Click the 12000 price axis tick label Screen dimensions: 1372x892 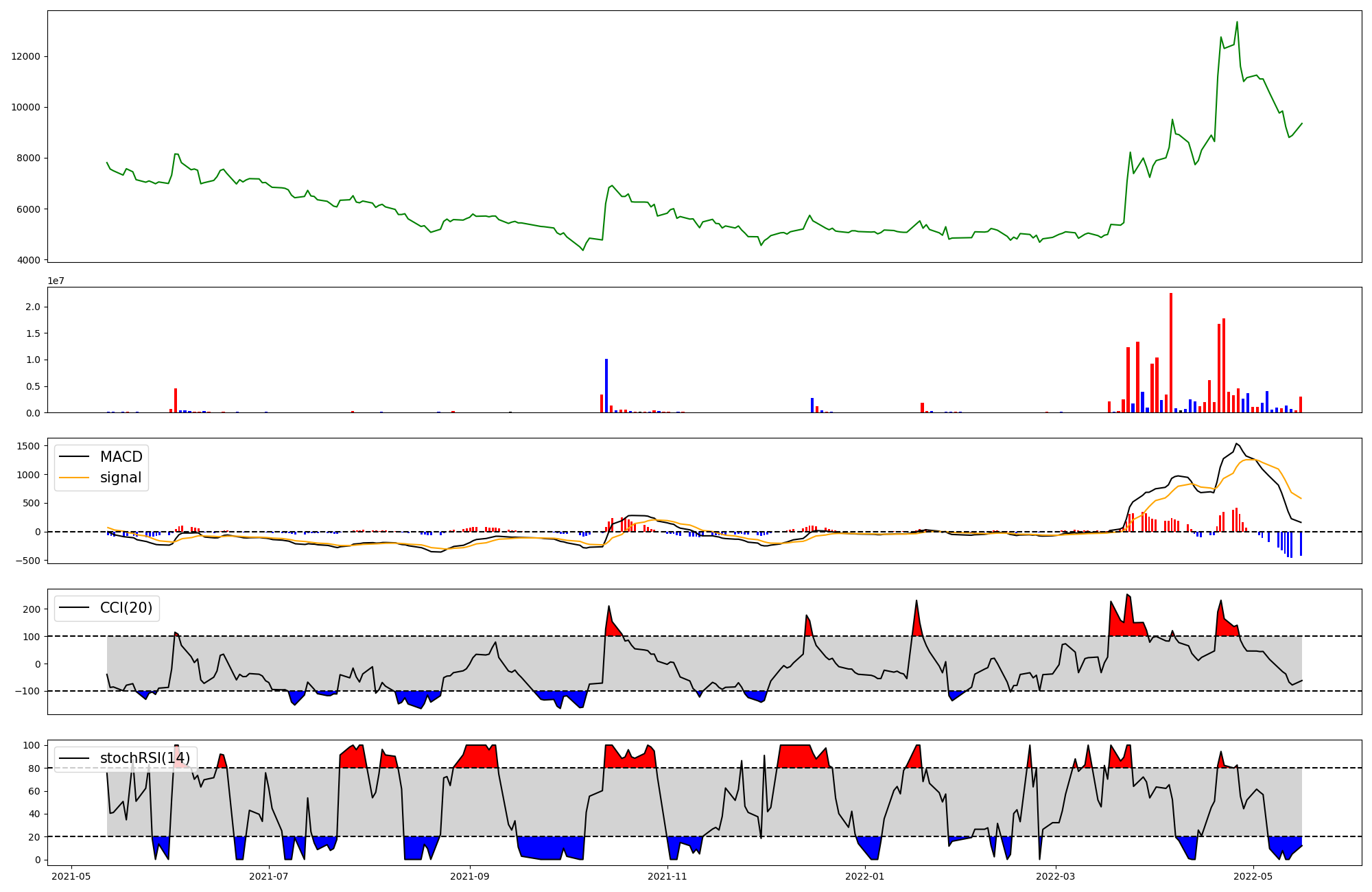point(27,56)
